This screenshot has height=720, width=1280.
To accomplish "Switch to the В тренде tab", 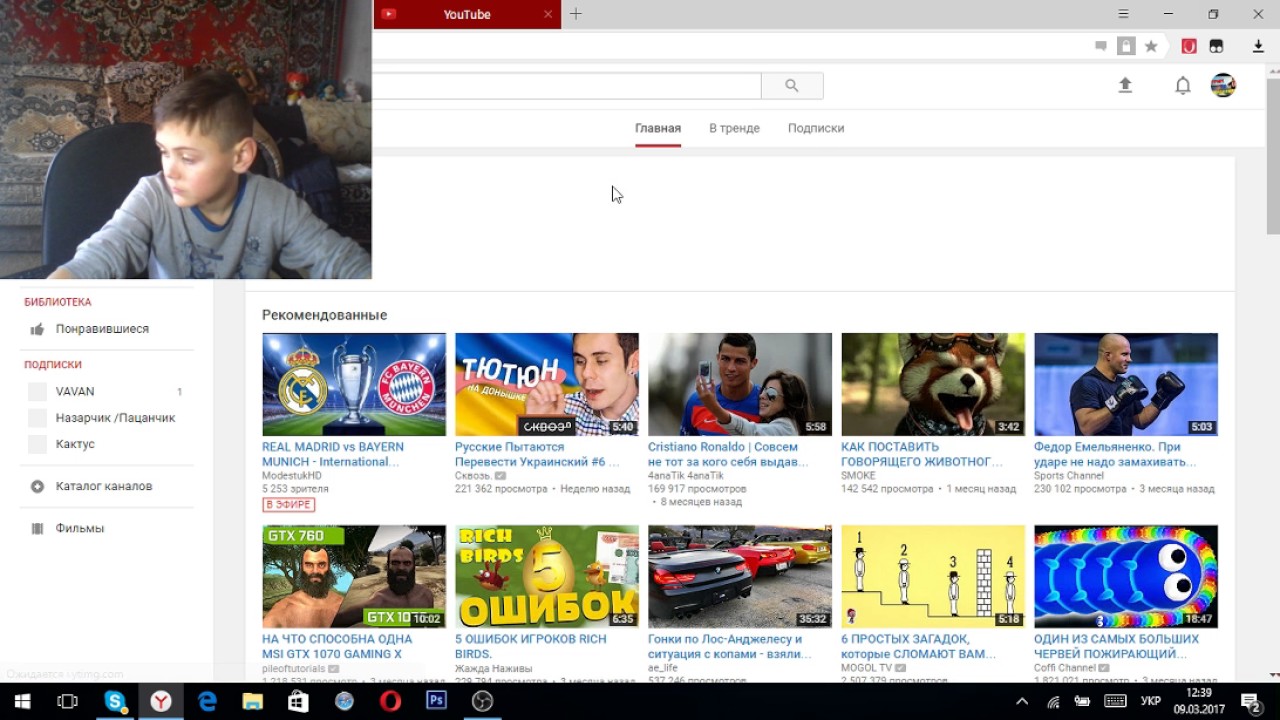I will tap(734, 128).
